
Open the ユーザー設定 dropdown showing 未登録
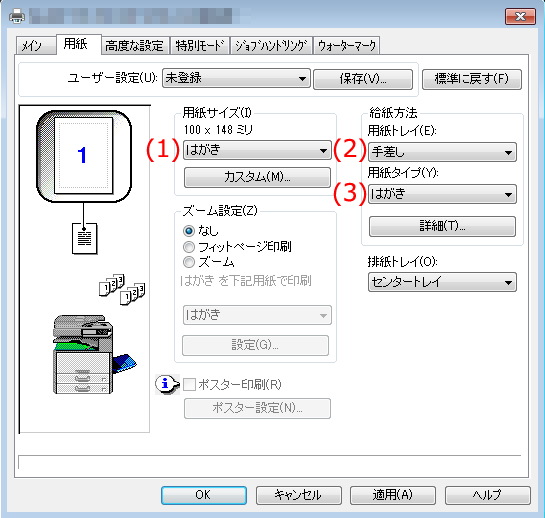coord(236,78)
